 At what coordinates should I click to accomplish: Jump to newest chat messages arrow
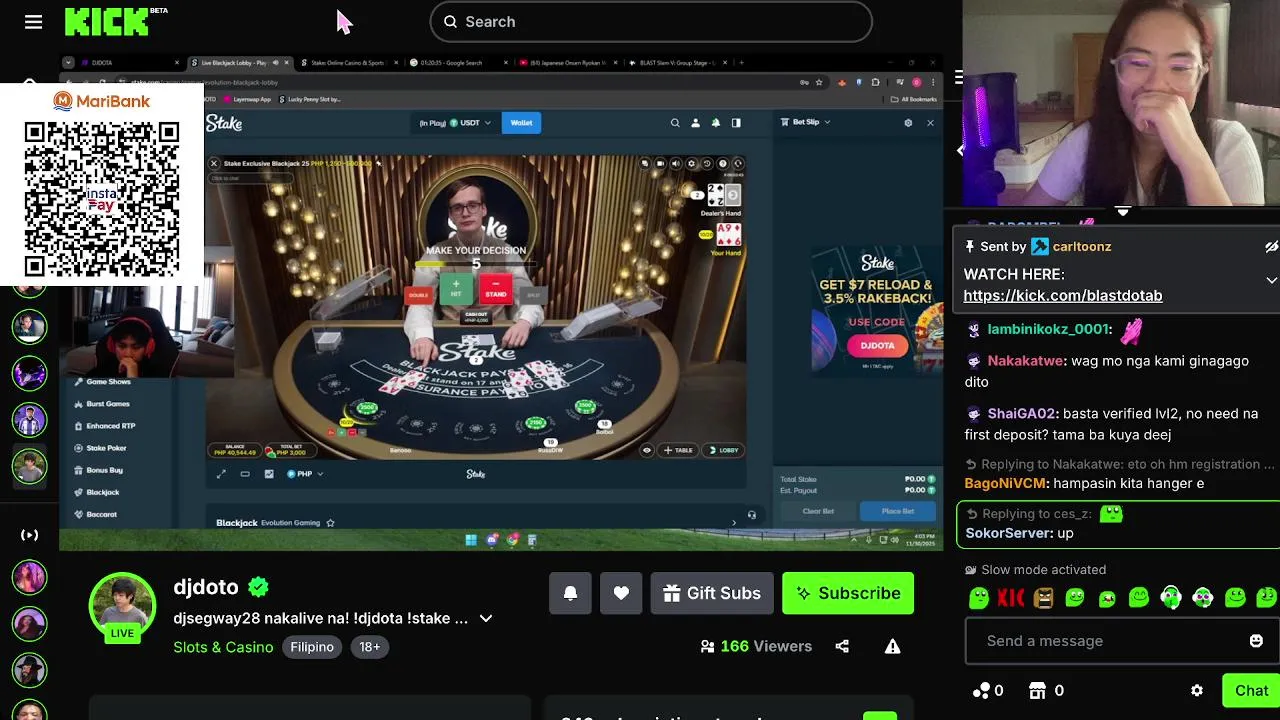1123,212
